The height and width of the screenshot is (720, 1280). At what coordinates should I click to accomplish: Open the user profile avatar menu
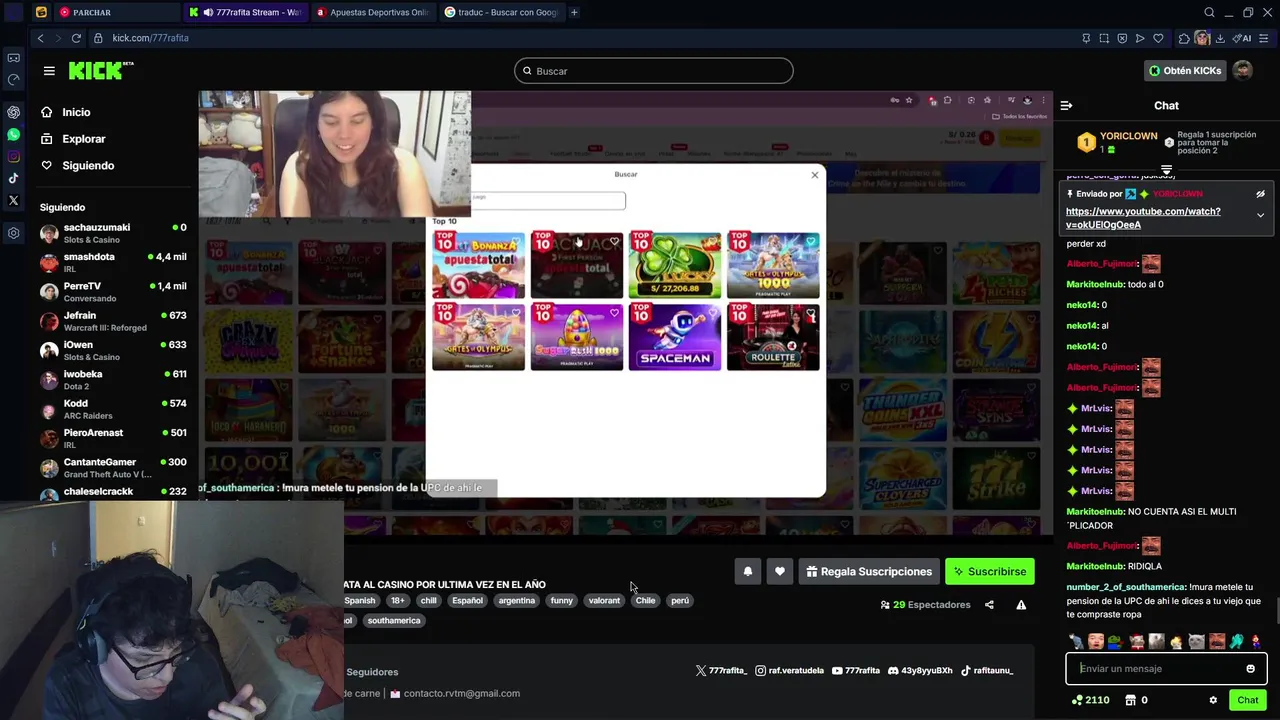click(1243, 71)
